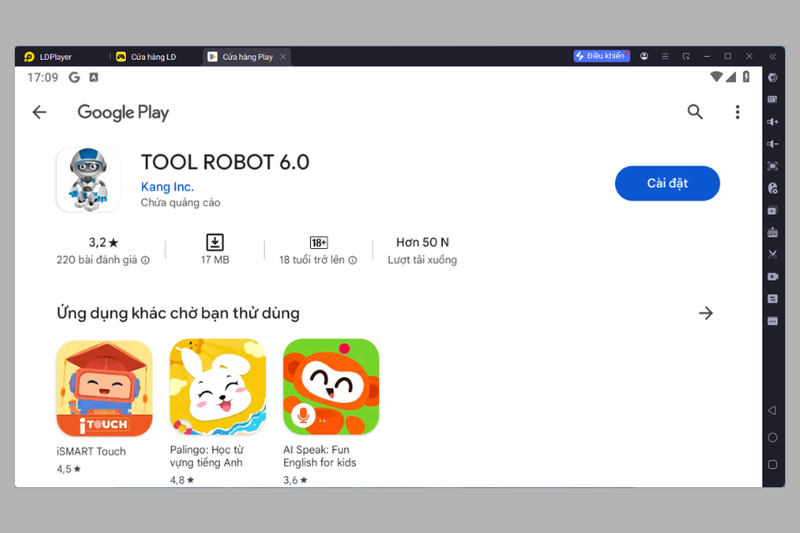Open the AI Speak monkey app thumbnail

coord(331,387)
